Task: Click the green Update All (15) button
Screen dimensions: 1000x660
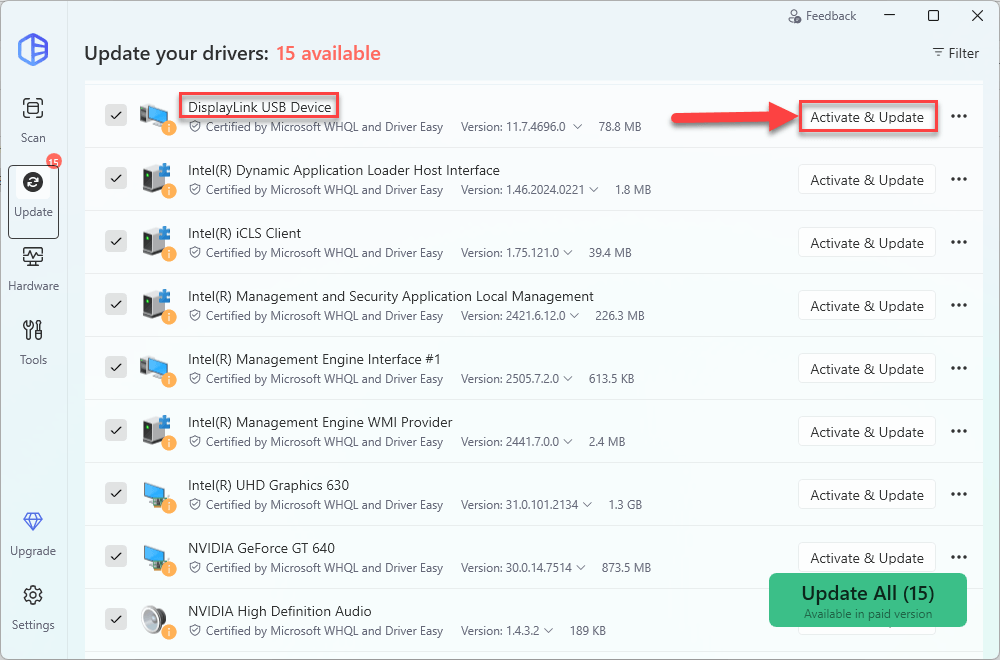Action: 867,600
